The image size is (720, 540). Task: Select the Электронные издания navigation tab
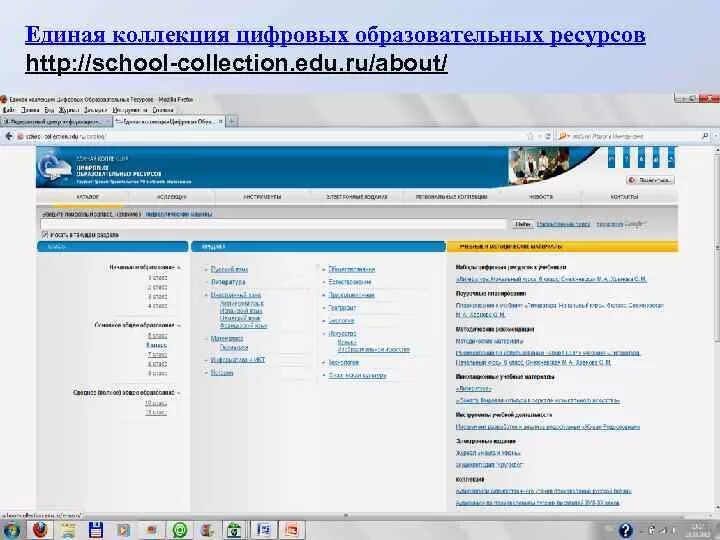point(357,197)
